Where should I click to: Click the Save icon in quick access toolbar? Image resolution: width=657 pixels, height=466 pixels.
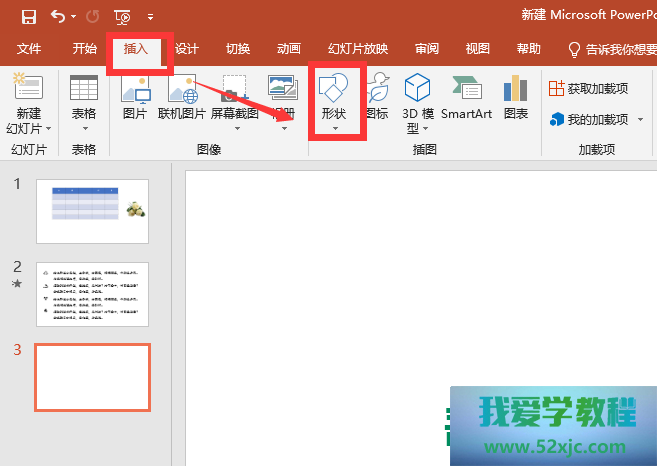pos(28,16)
